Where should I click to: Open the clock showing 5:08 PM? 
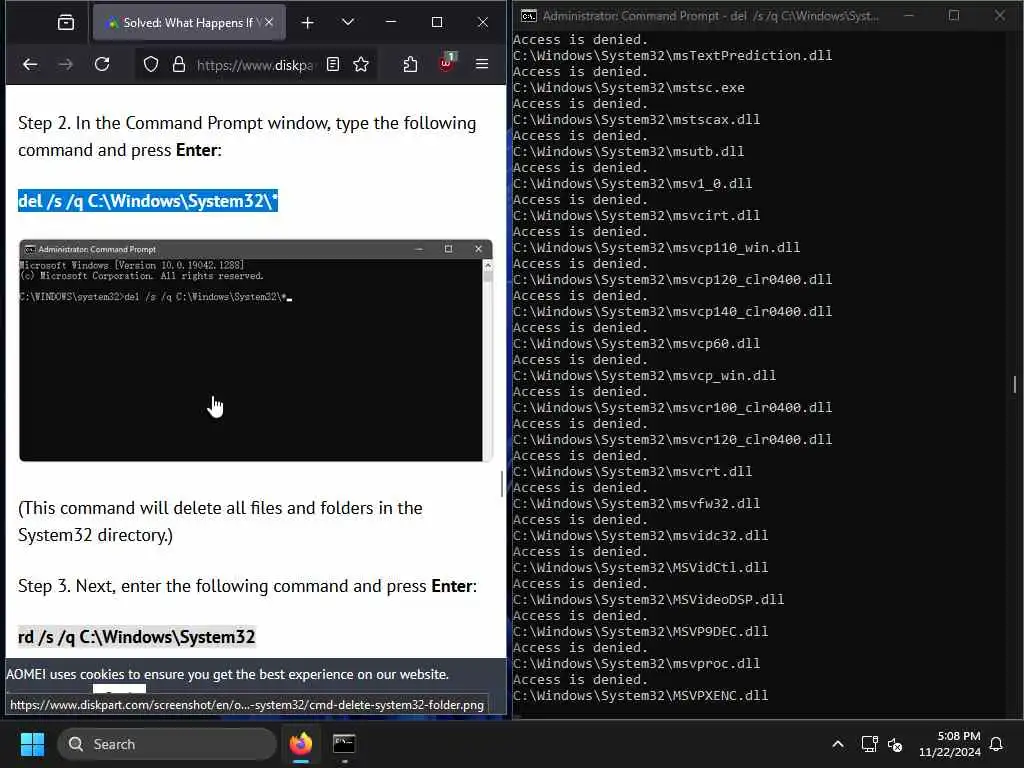pyautogui.click(x=950, y=744)
